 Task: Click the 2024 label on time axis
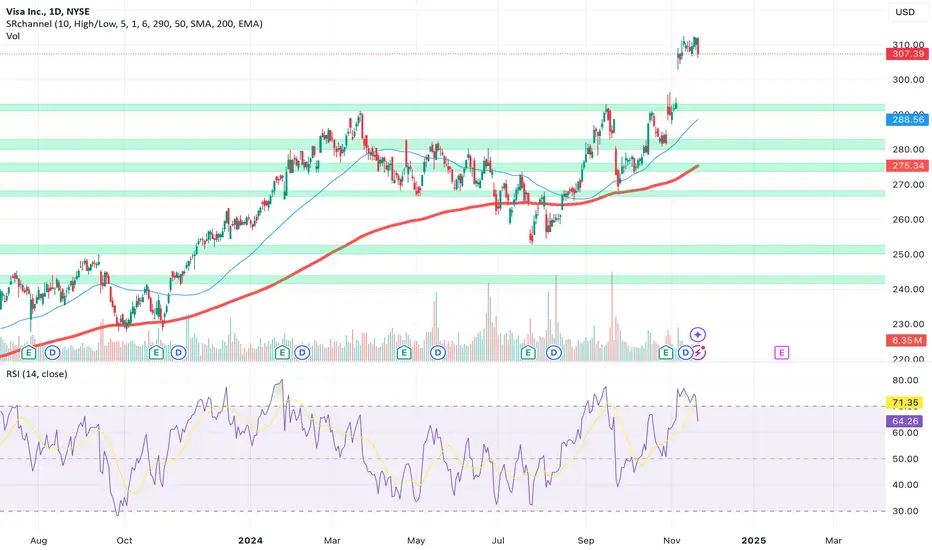[x=250, y=540]
